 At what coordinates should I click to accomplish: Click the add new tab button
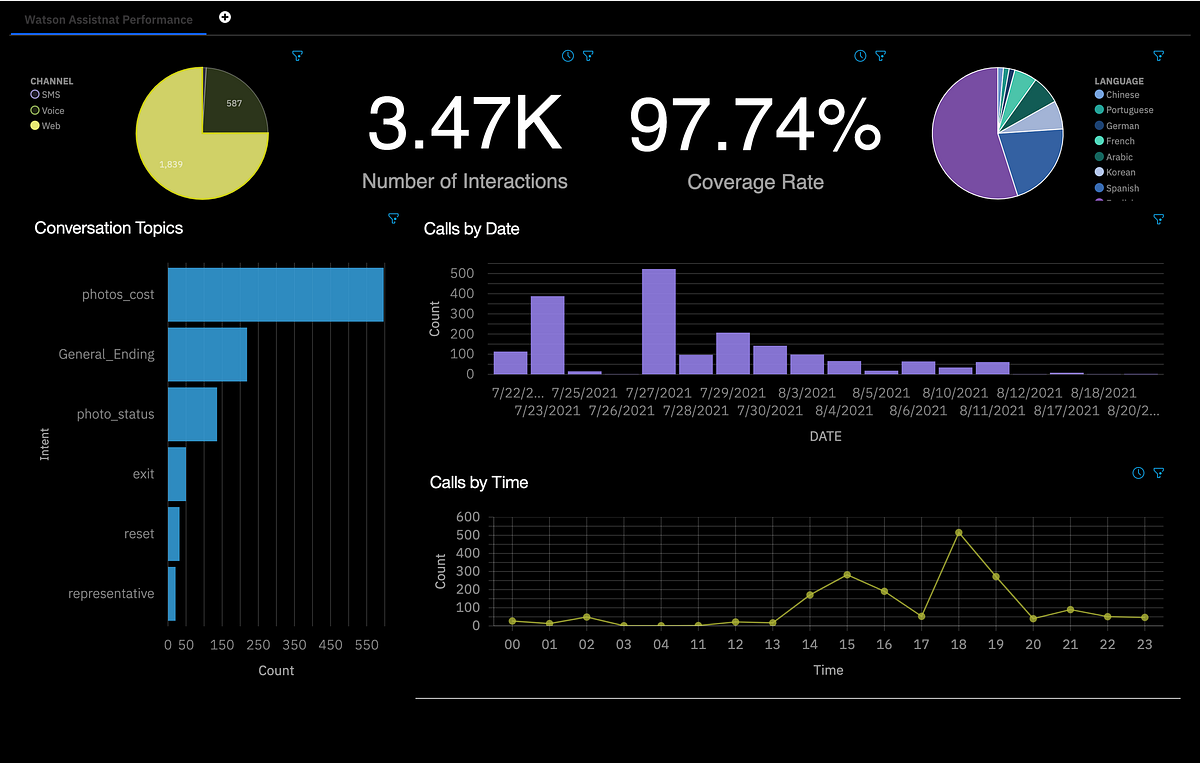pos(224,16)
